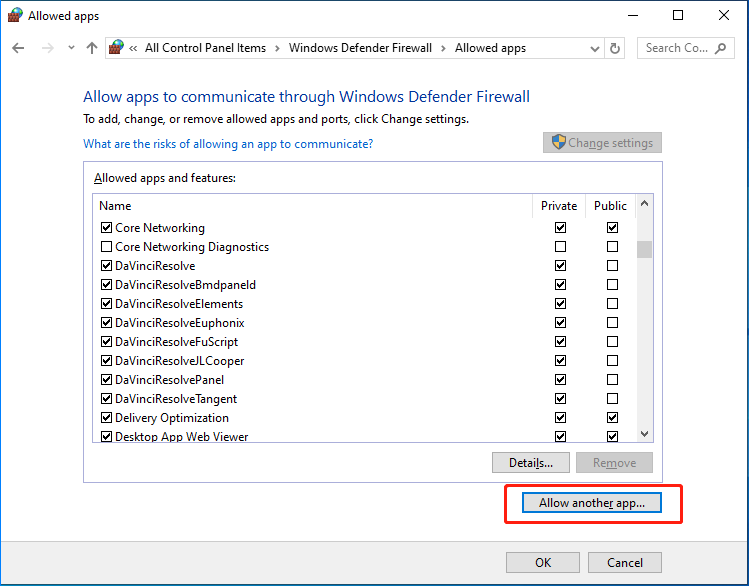Click the Remove button
Image resolution: width=749 pixels, height=586 pixels.
tap(614, 462)
